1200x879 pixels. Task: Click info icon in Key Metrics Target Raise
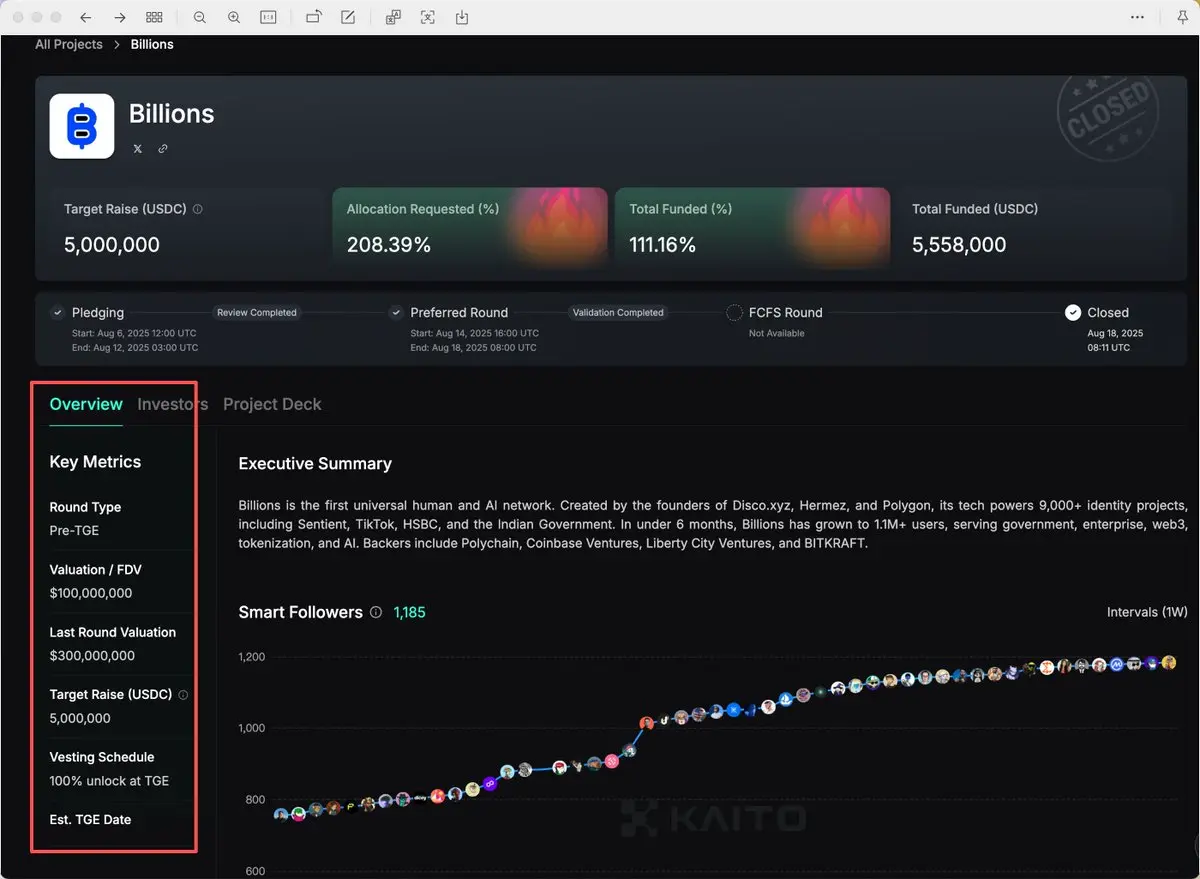(x=183, y=695)
